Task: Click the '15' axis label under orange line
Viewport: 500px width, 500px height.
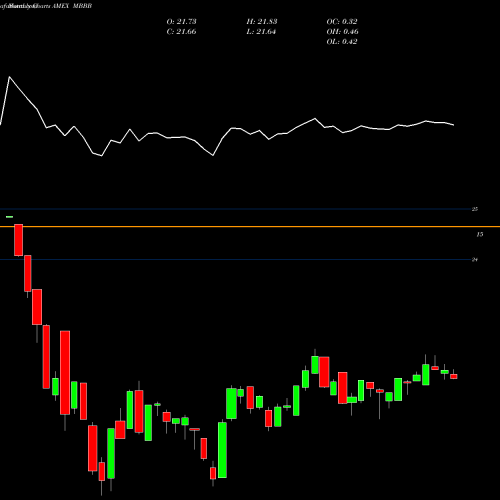Action: point(479,234)
